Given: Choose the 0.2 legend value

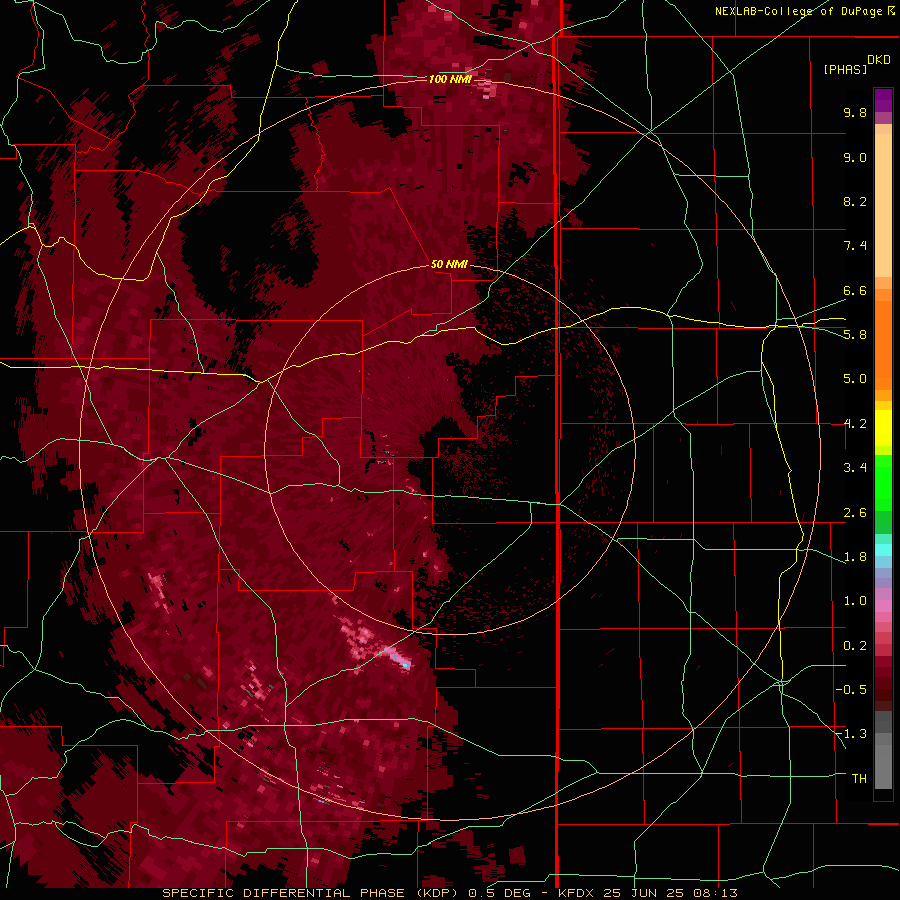Looking at the screenshot, I should click(855, 646).
